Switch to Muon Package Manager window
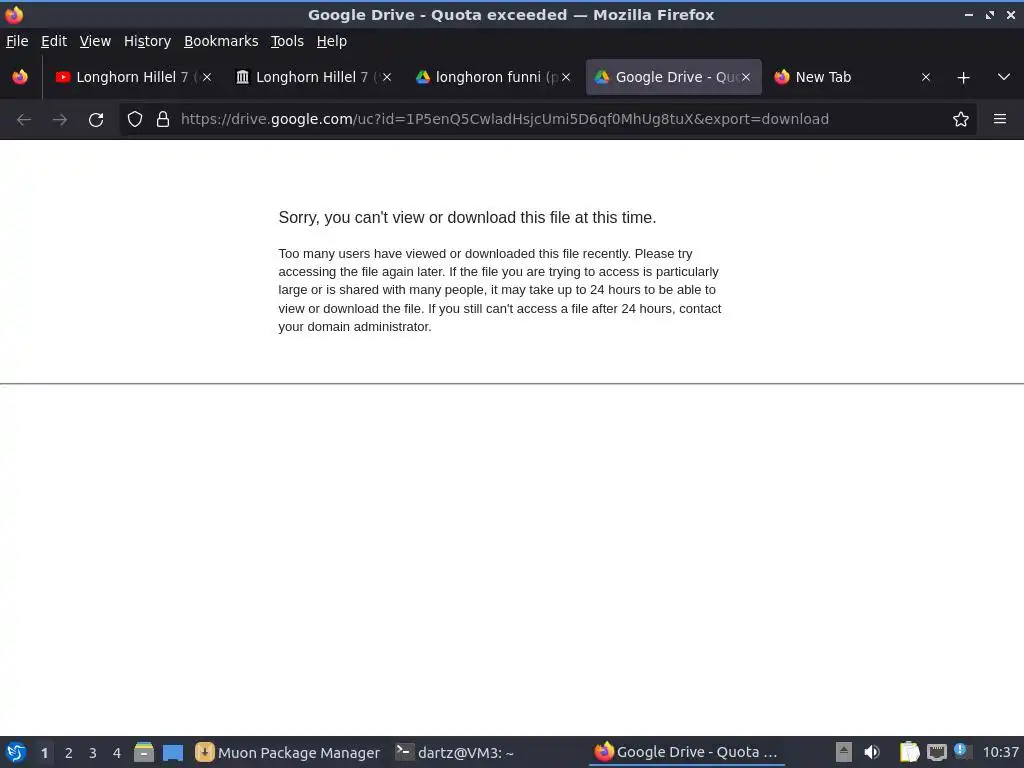This screenshot has width=1024, height=768. pos(288,753)
